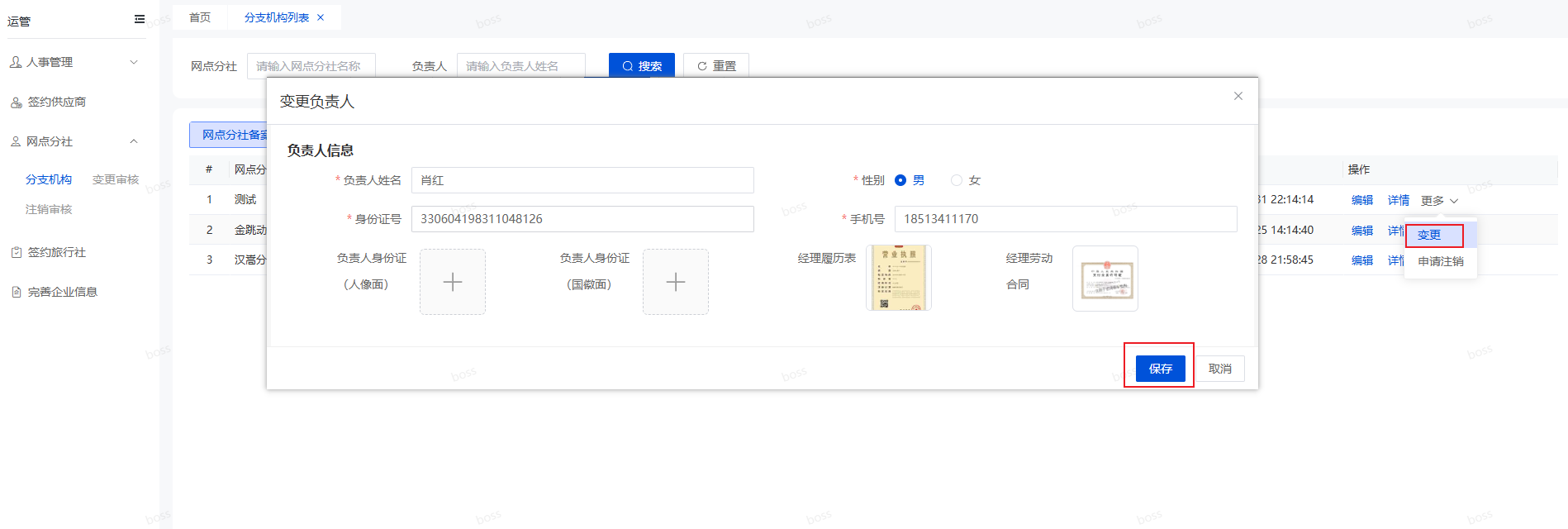Click the 经理履历表 license thumbnail
The height and width of the screenshot is (529, 1568).
pos(898,279)
